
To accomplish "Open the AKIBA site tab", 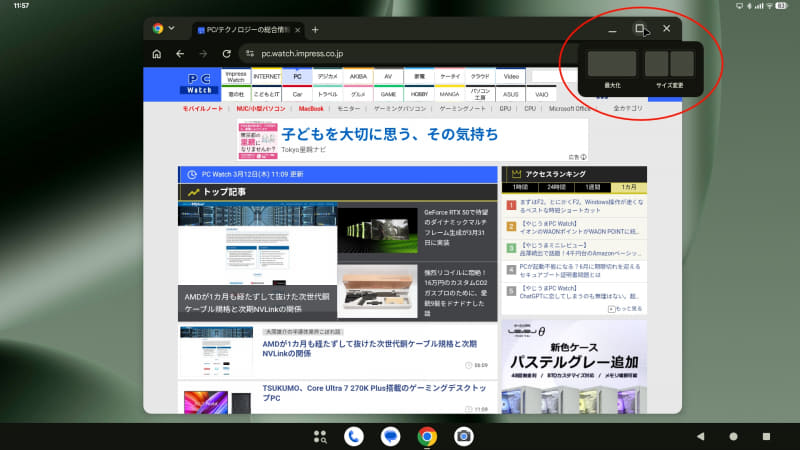I will pos(358,77).
